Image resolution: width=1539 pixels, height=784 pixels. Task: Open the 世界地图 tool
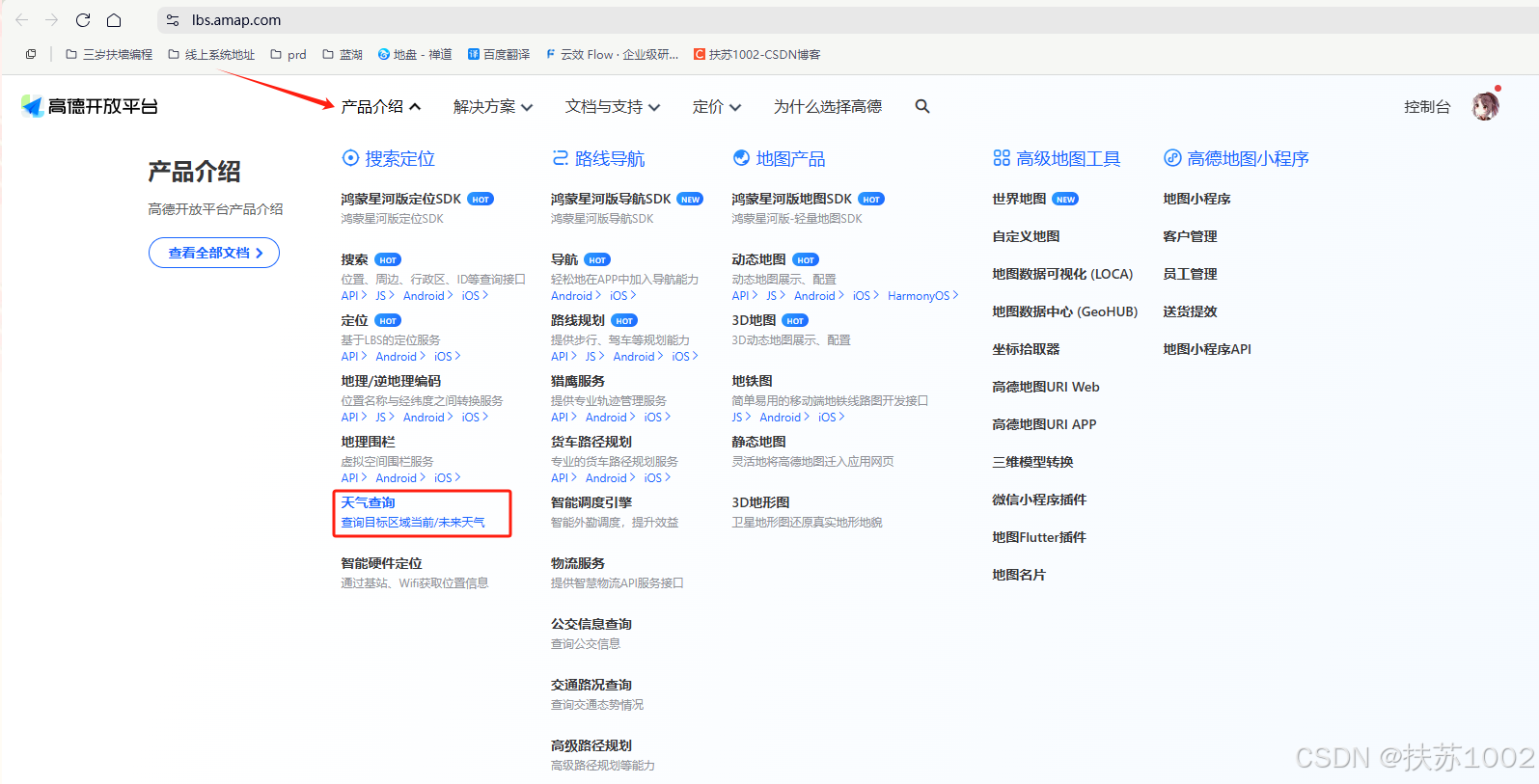pyautogui.click(x=1019, y=199)
